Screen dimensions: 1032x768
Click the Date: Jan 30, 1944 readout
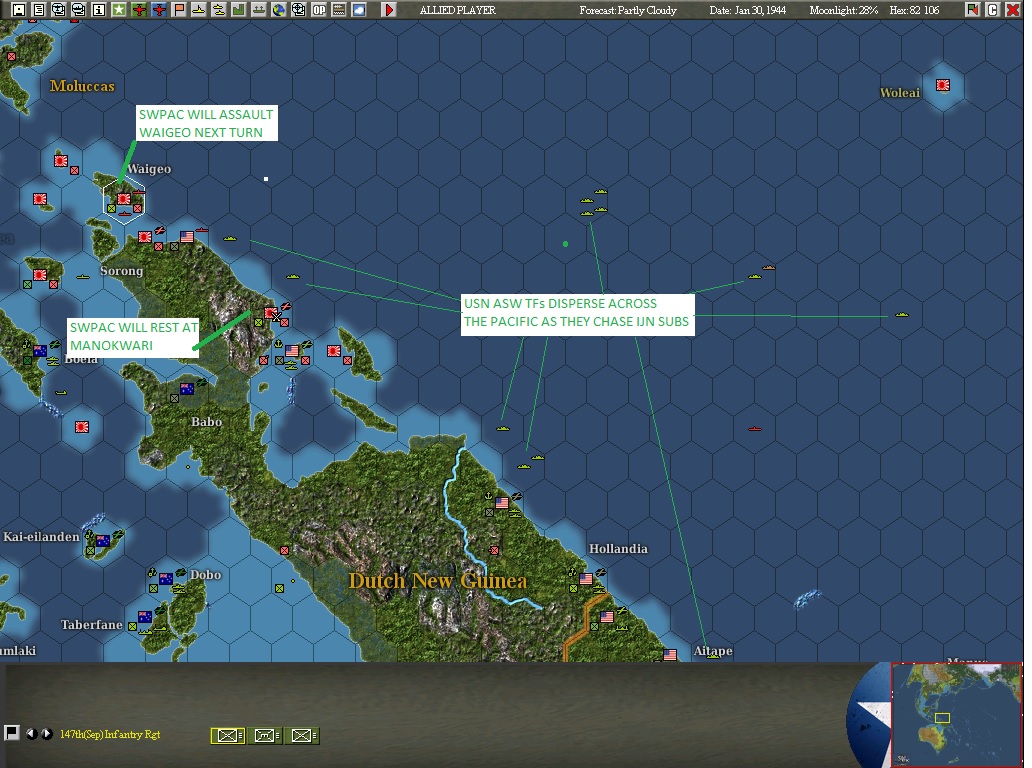748,11
